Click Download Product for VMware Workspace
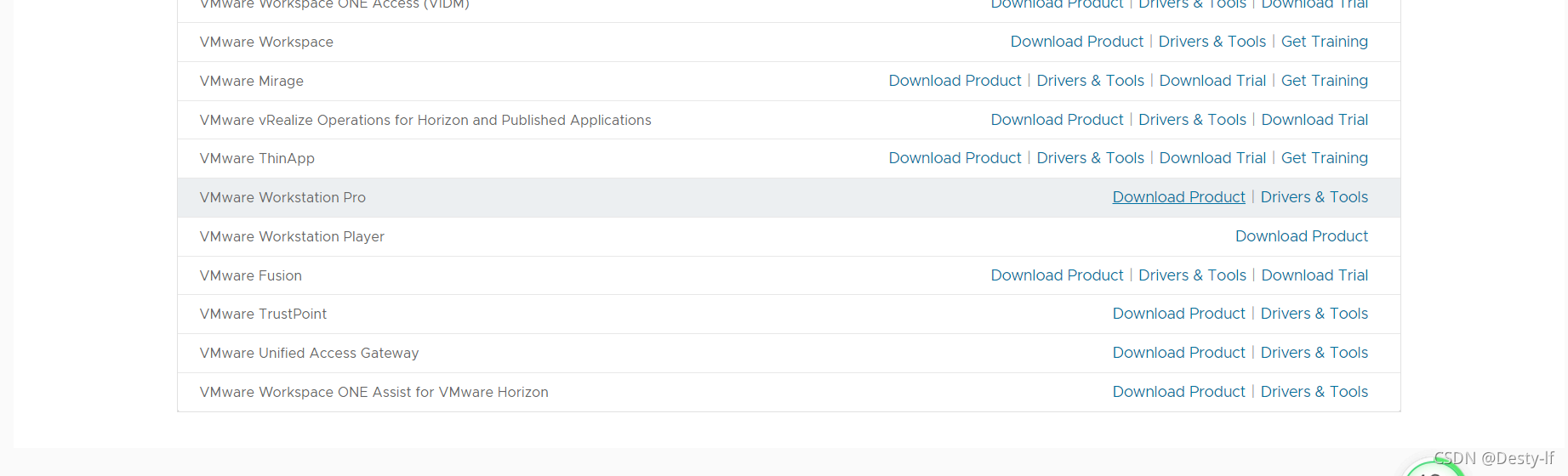1568x476 pixels. click(1077, 42)
